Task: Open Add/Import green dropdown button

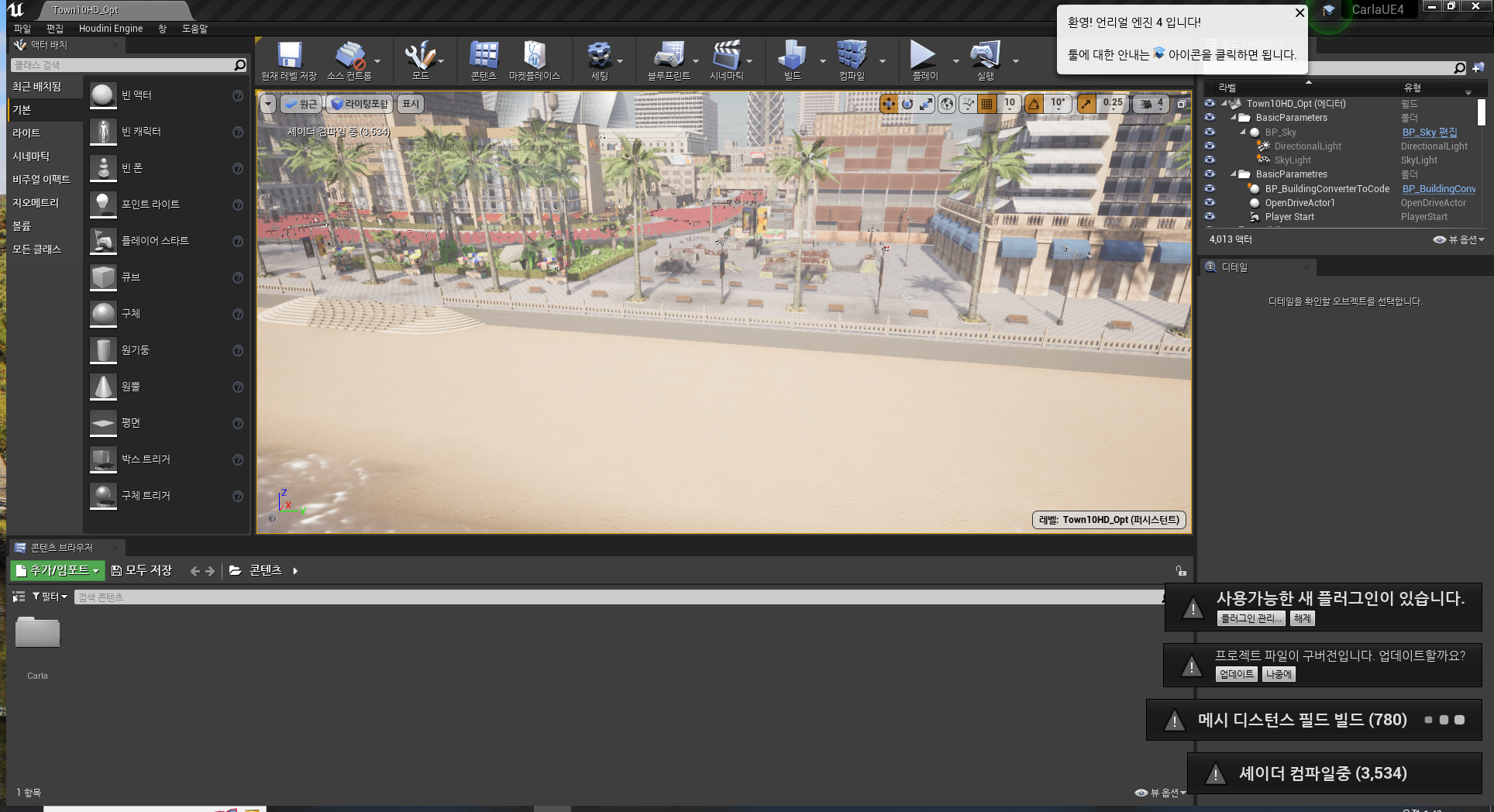Action: [x=57, y=570]
